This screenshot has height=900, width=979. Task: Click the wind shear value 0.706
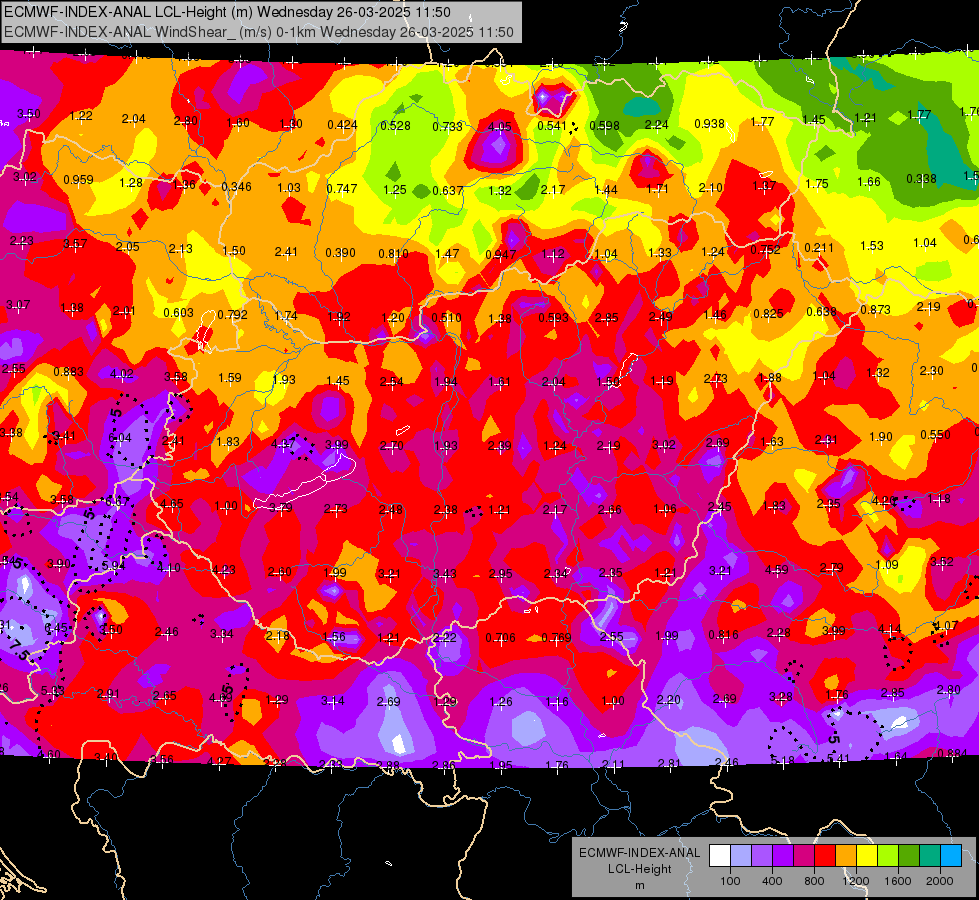501,638
